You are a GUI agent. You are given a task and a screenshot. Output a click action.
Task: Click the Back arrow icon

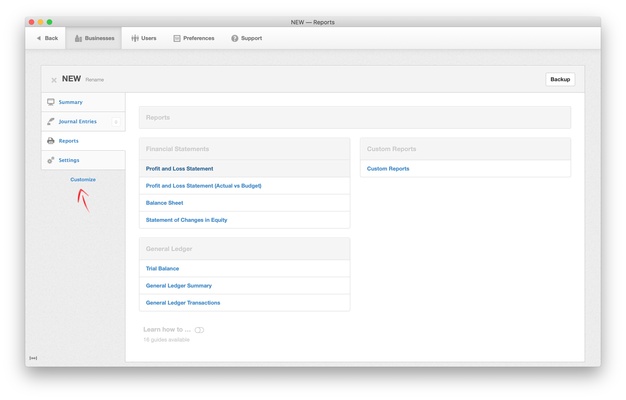(x=39, y=38)
